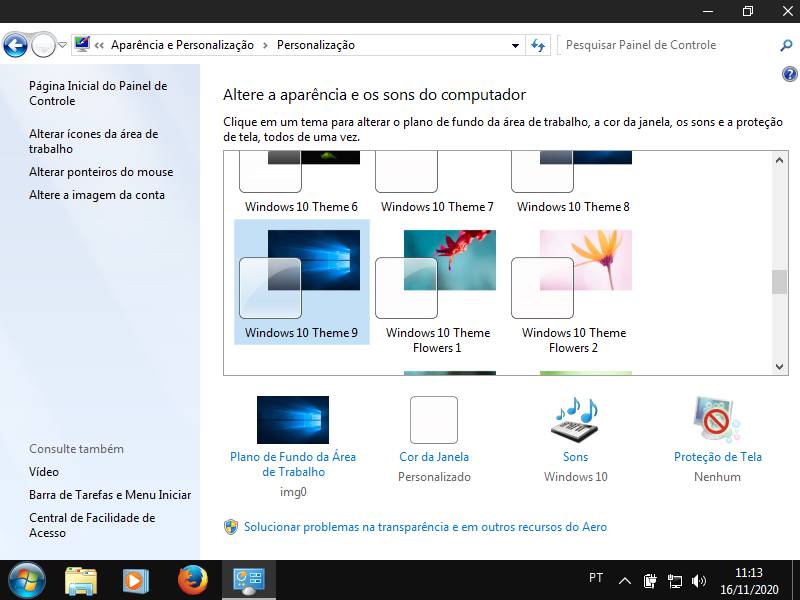The width and height of the screenshot is (800, 600).
Task: Open Barra de Tarefas e Menu Iniciar
Action: pos(110,495)
